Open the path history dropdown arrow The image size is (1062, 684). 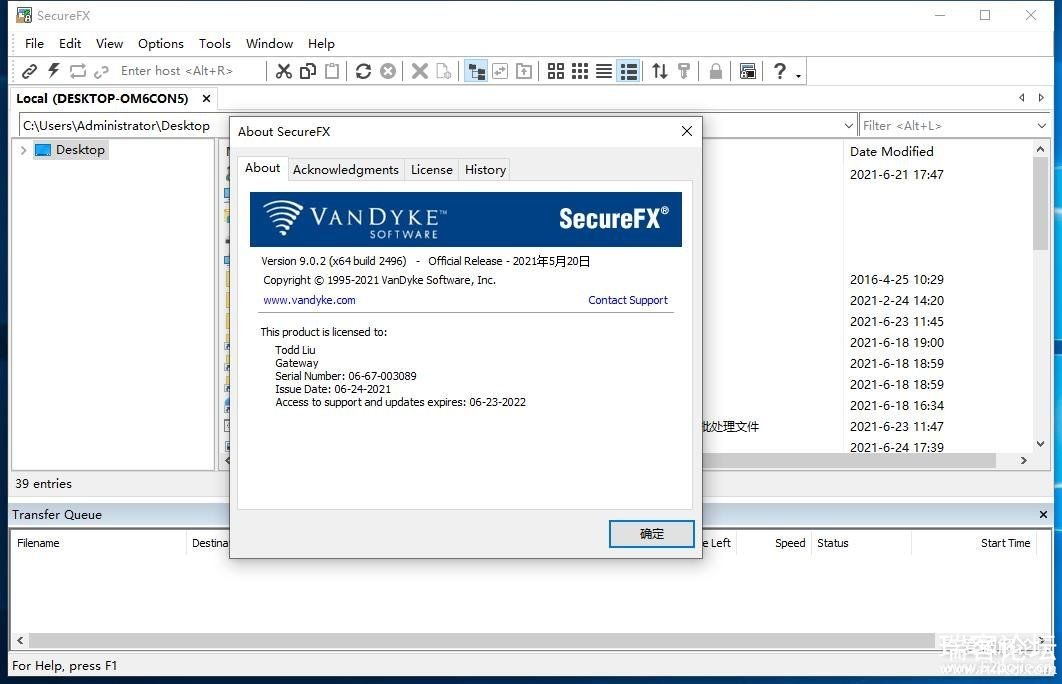coord(849,125)
